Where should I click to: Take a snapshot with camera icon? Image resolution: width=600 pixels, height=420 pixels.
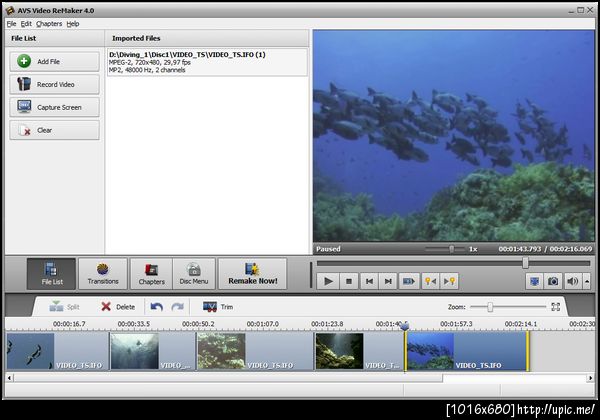(553, 281)
